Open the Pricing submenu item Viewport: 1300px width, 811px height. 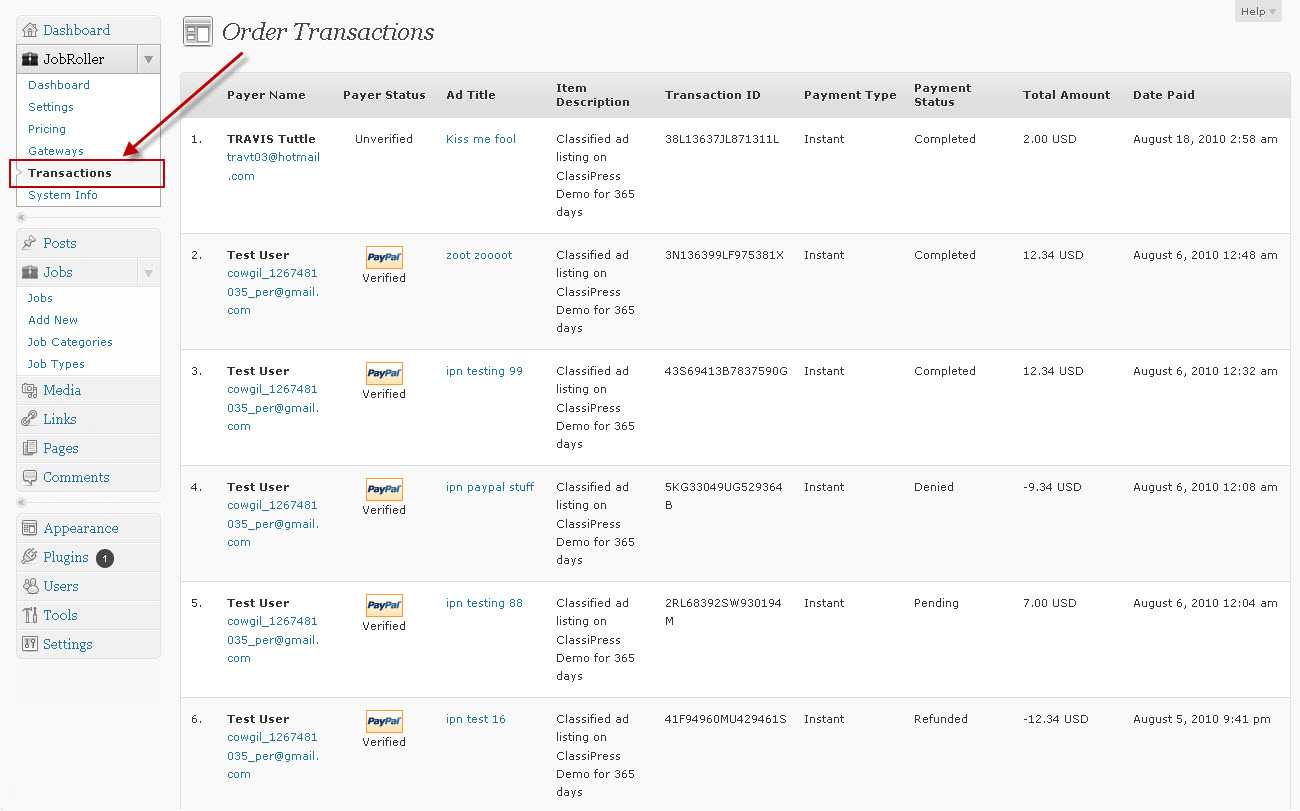click(x=47, y=129)
